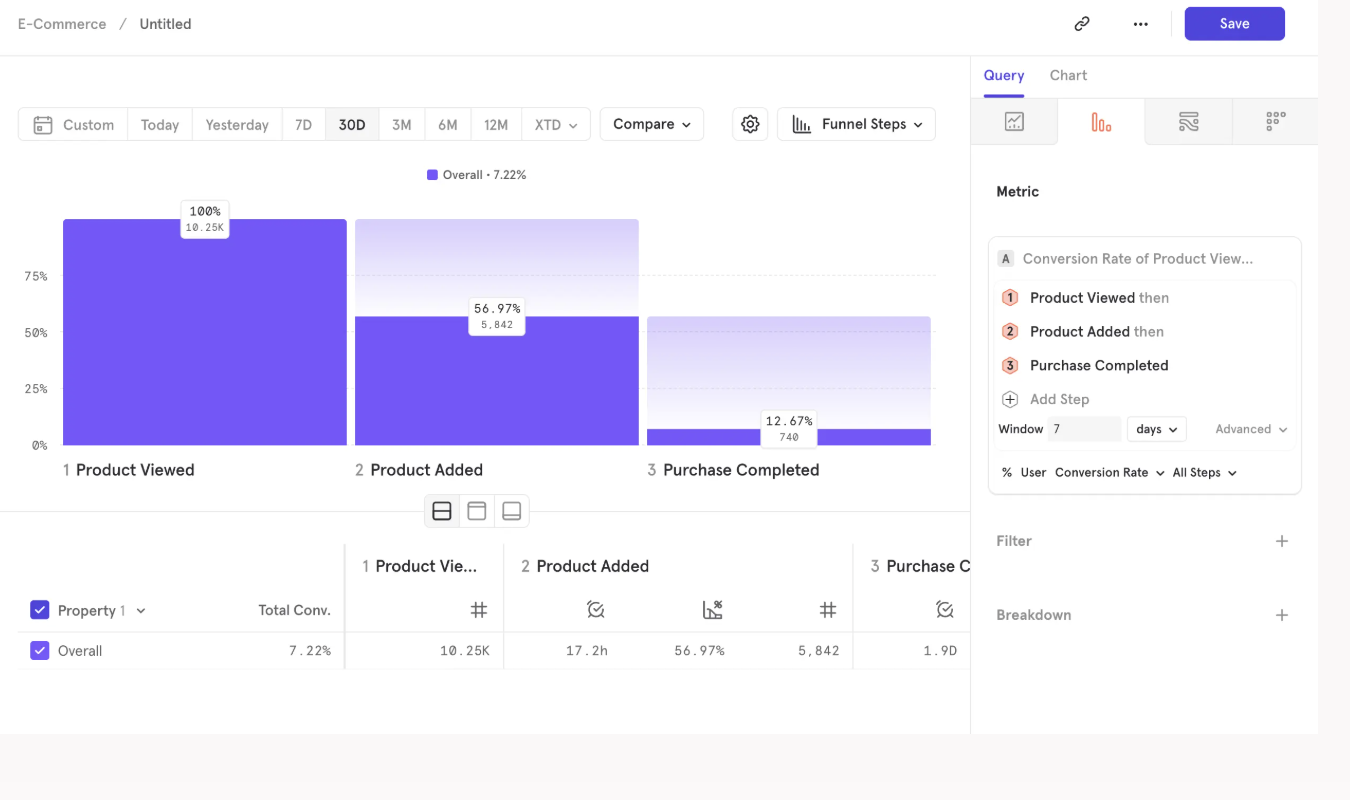Viewport: 1350px width, 800px height.
Task: Open the more options ellipsis menu
Action: coord(1140,23)
